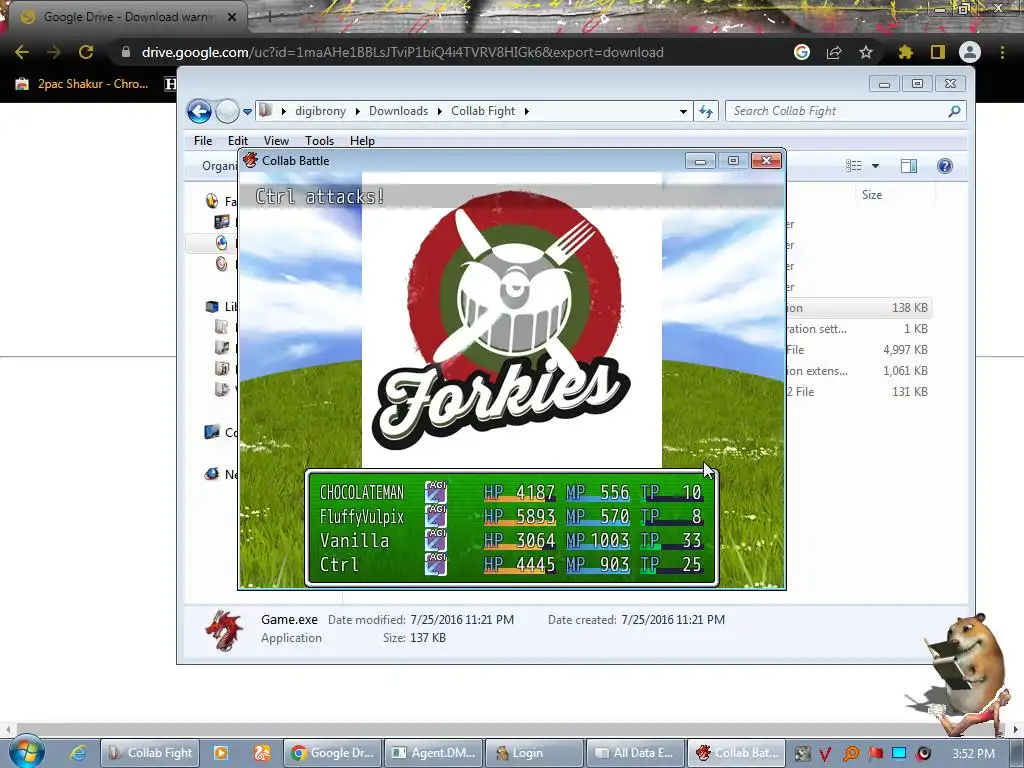The height and width of the screenshot is (768, 1024).
Task: Click the Collab Battle title bar dragon icon
Action: tap(250, 161)
